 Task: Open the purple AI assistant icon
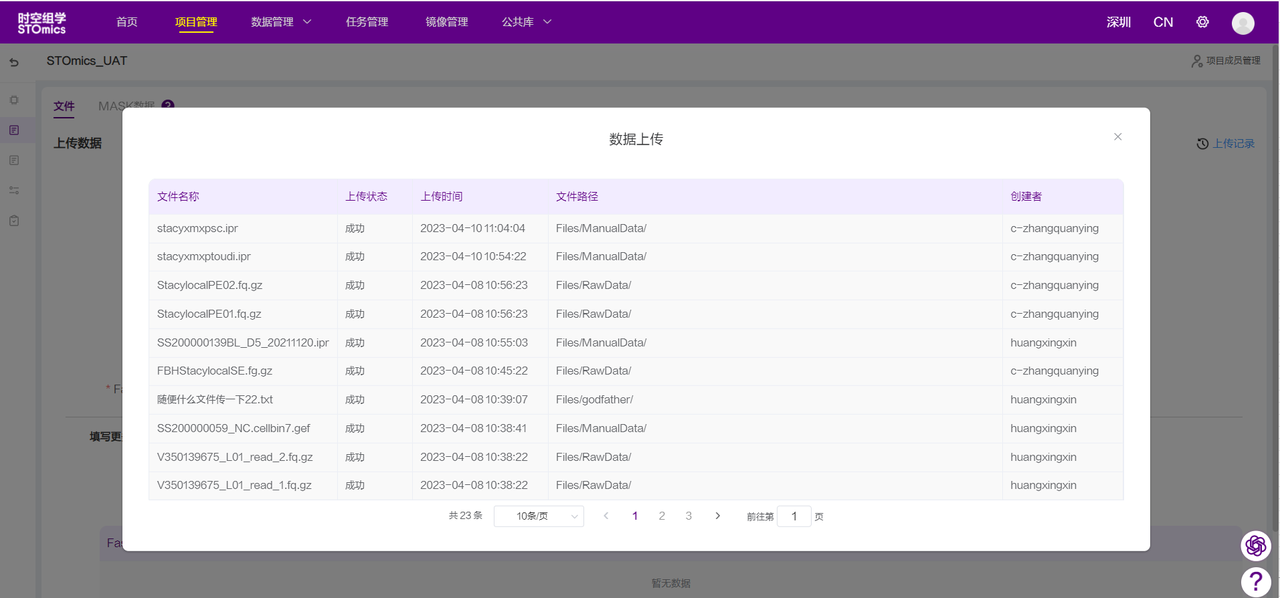[x=1255, y=545]
